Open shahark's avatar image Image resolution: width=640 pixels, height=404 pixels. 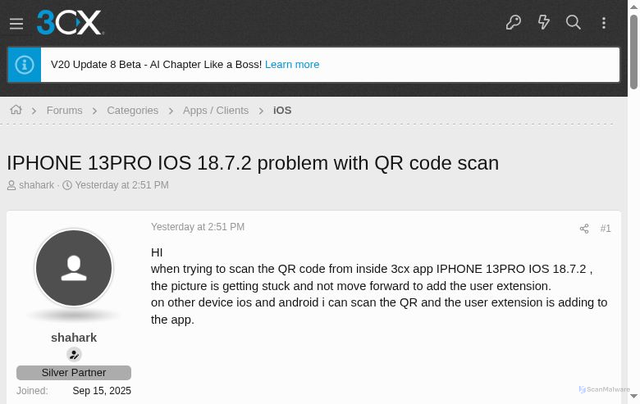pyautogui.click(x=74, y=268)
